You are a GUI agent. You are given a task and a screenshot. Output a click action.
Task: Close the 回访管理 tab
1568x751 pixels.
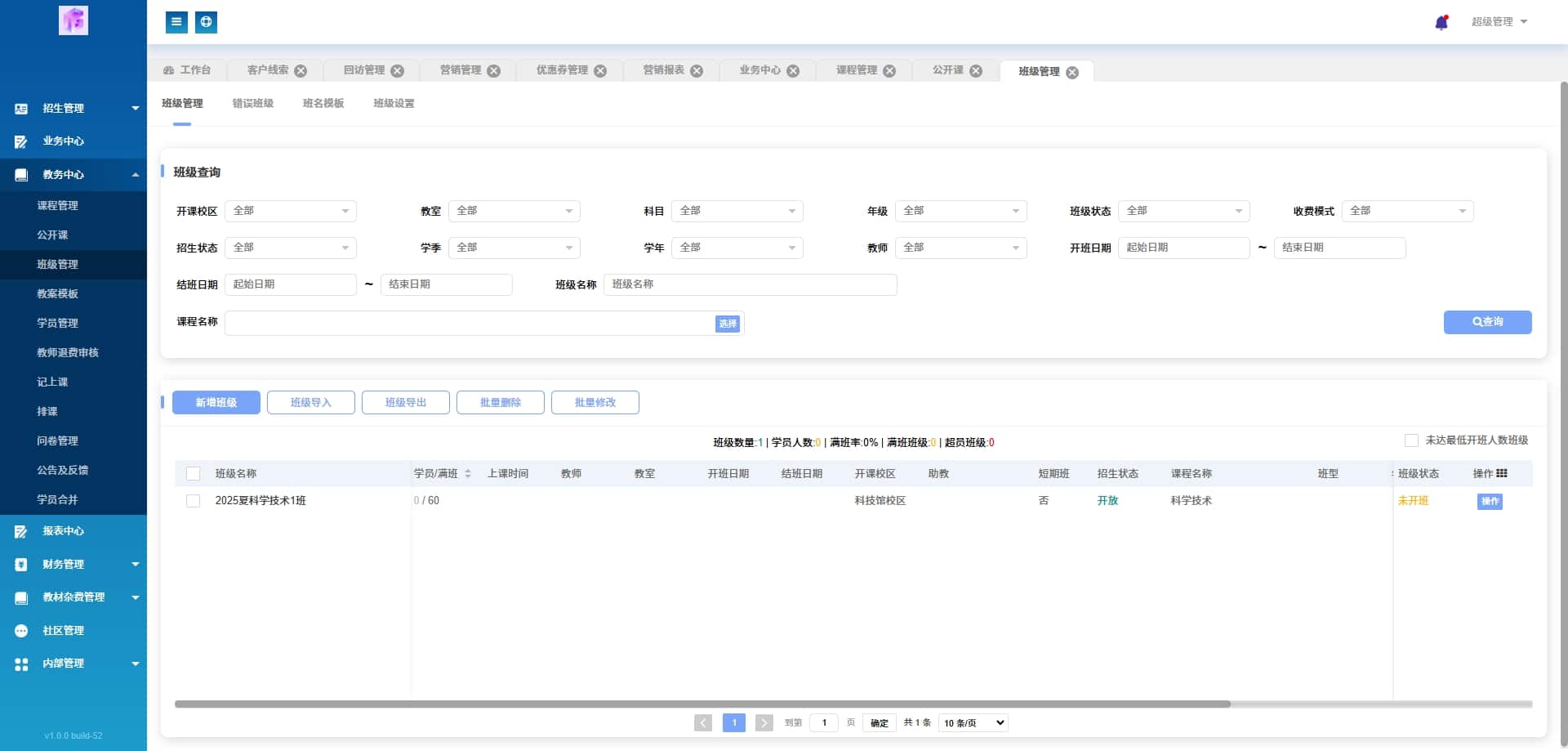tap(397, 71)
